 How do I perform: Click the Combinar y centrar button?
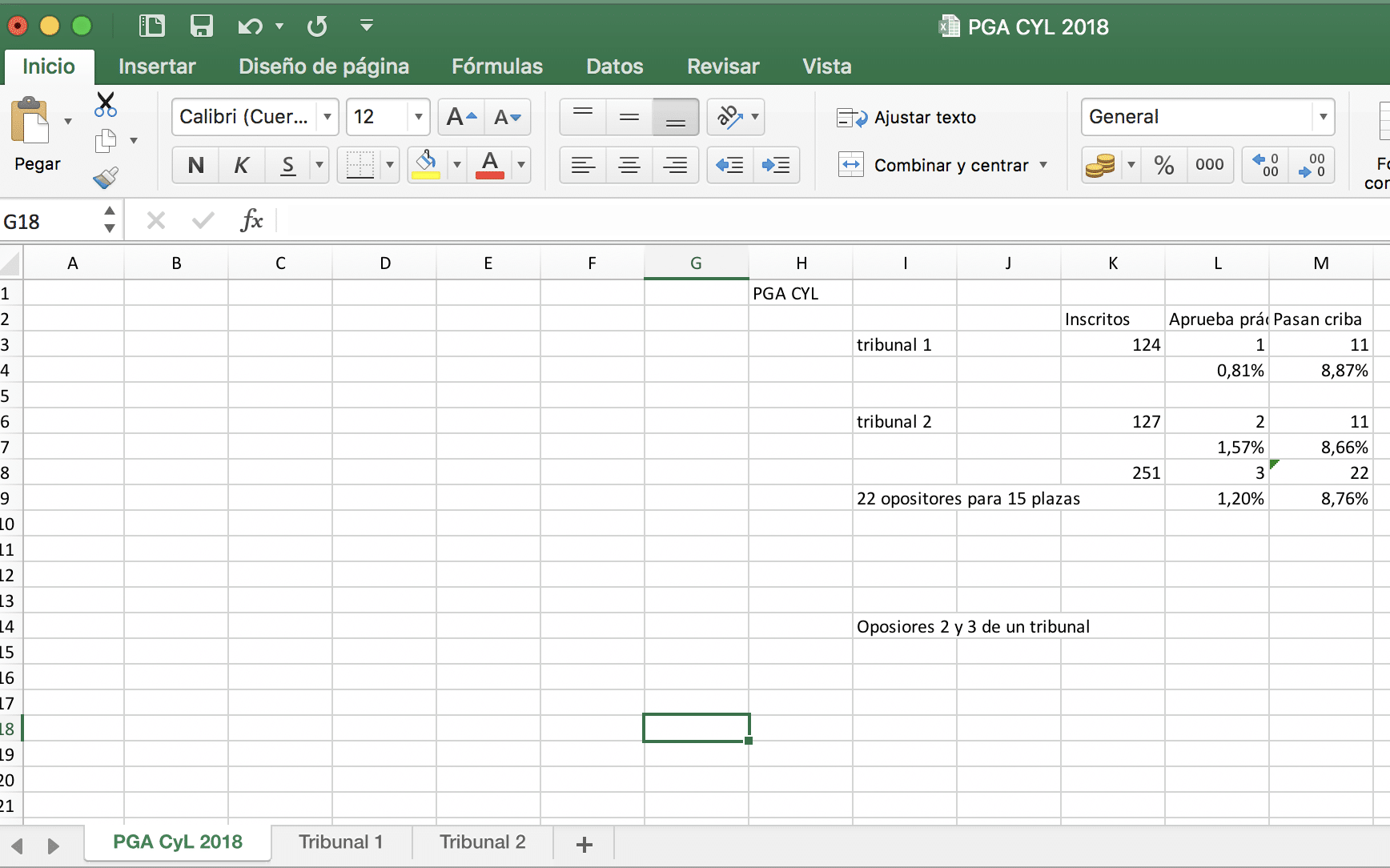click(x=933, y=165)
